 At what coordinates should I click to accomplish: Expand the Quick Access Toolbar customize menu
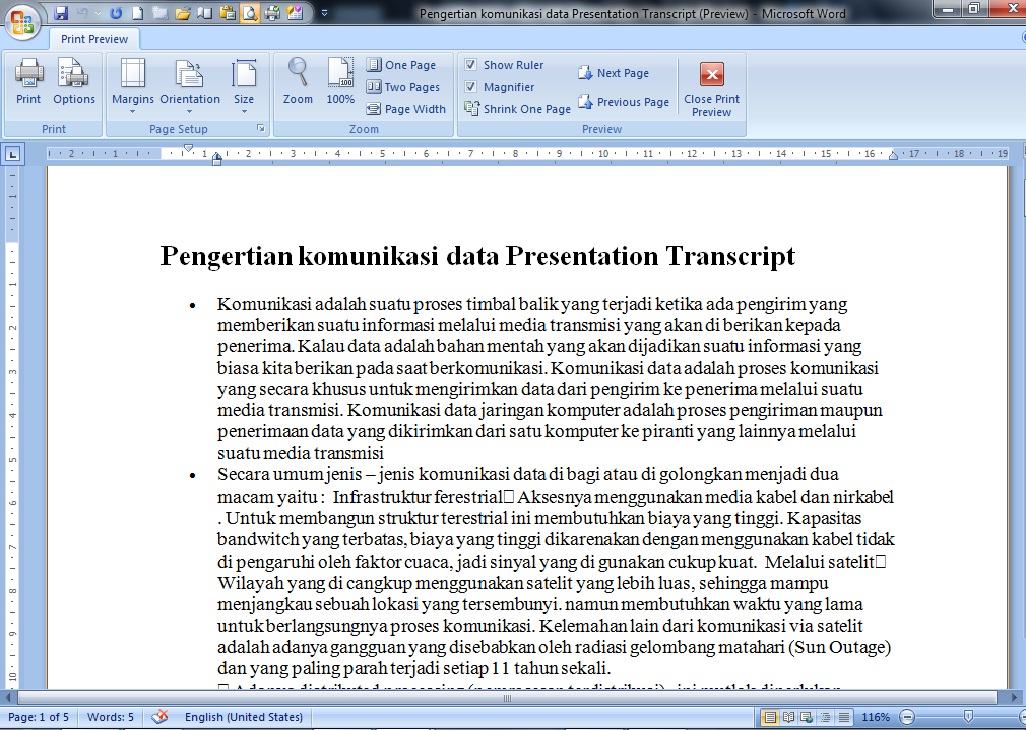pyautogui.click(x=324, y=13)
